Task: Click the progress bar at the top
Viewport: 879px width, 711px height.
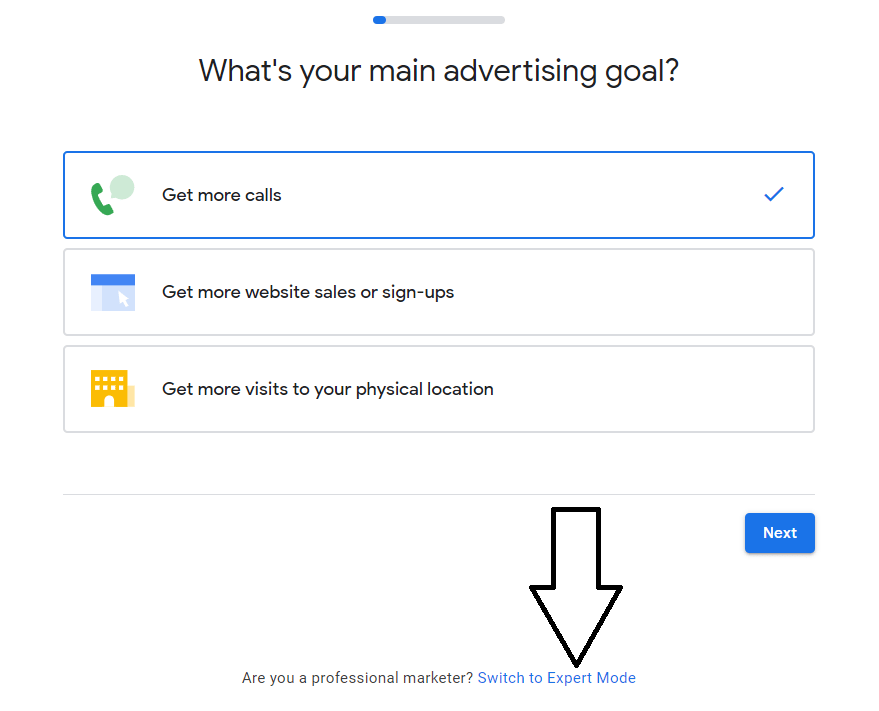Action: (439, 19)
